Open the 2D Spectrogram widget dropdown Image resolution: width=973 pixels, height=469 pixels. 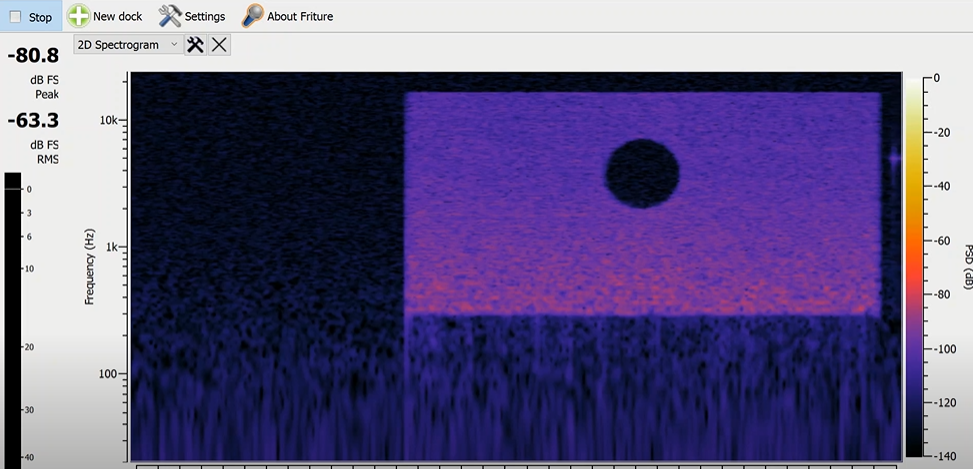coord(128,45)
